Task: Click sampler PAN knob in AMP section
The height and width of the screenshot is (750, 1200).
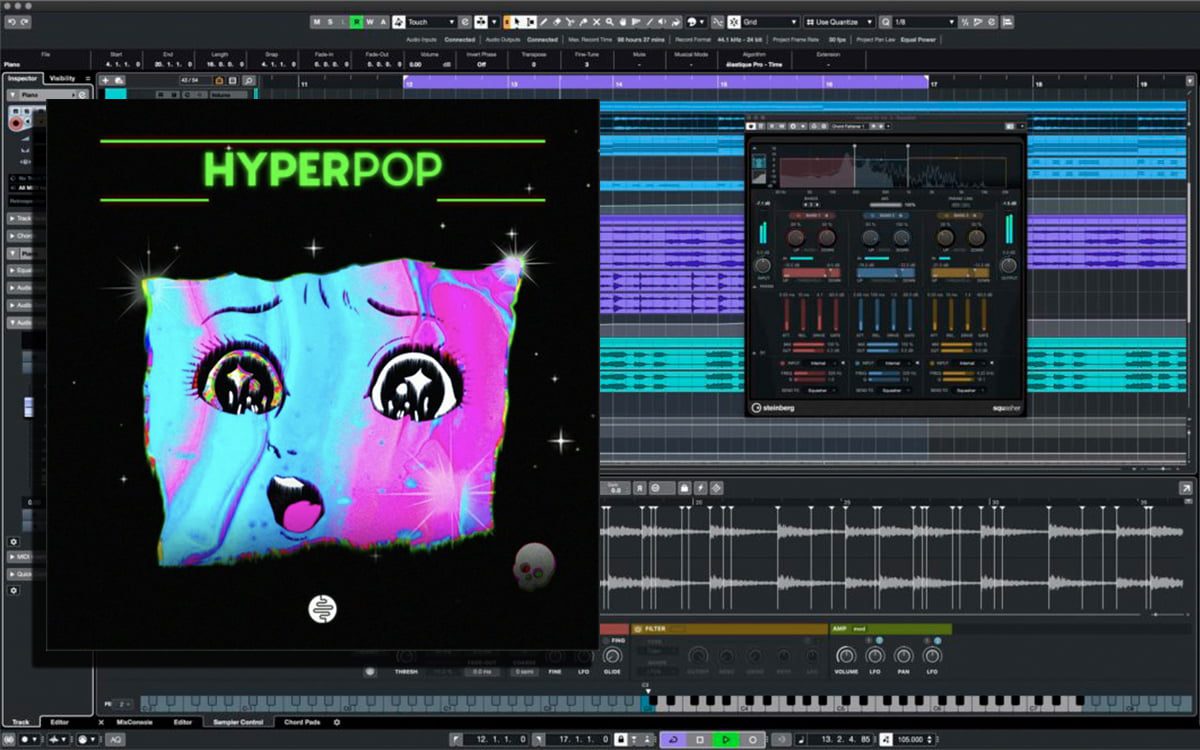Action: [x=904, y=656]
